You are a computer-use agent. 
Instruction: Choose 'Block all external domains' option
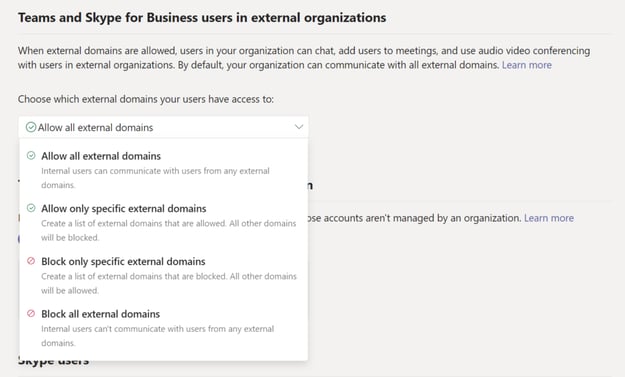pos(163,328)
